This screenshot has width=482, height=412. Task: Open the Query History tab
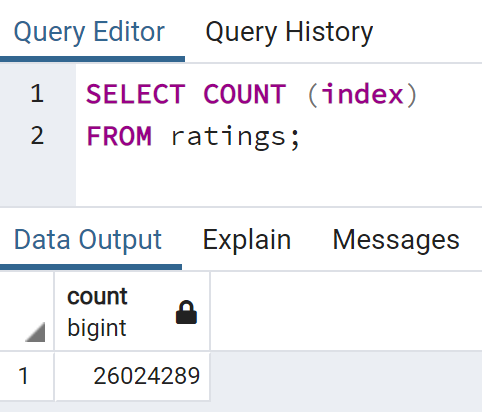(x=289, y=32)
